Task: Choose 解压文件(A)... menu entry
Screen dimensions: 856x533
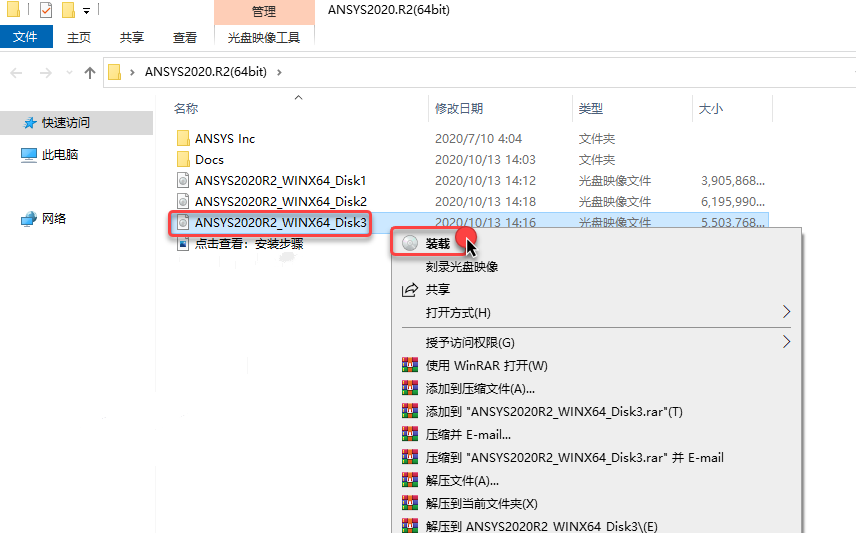Action: pos(462,481)
